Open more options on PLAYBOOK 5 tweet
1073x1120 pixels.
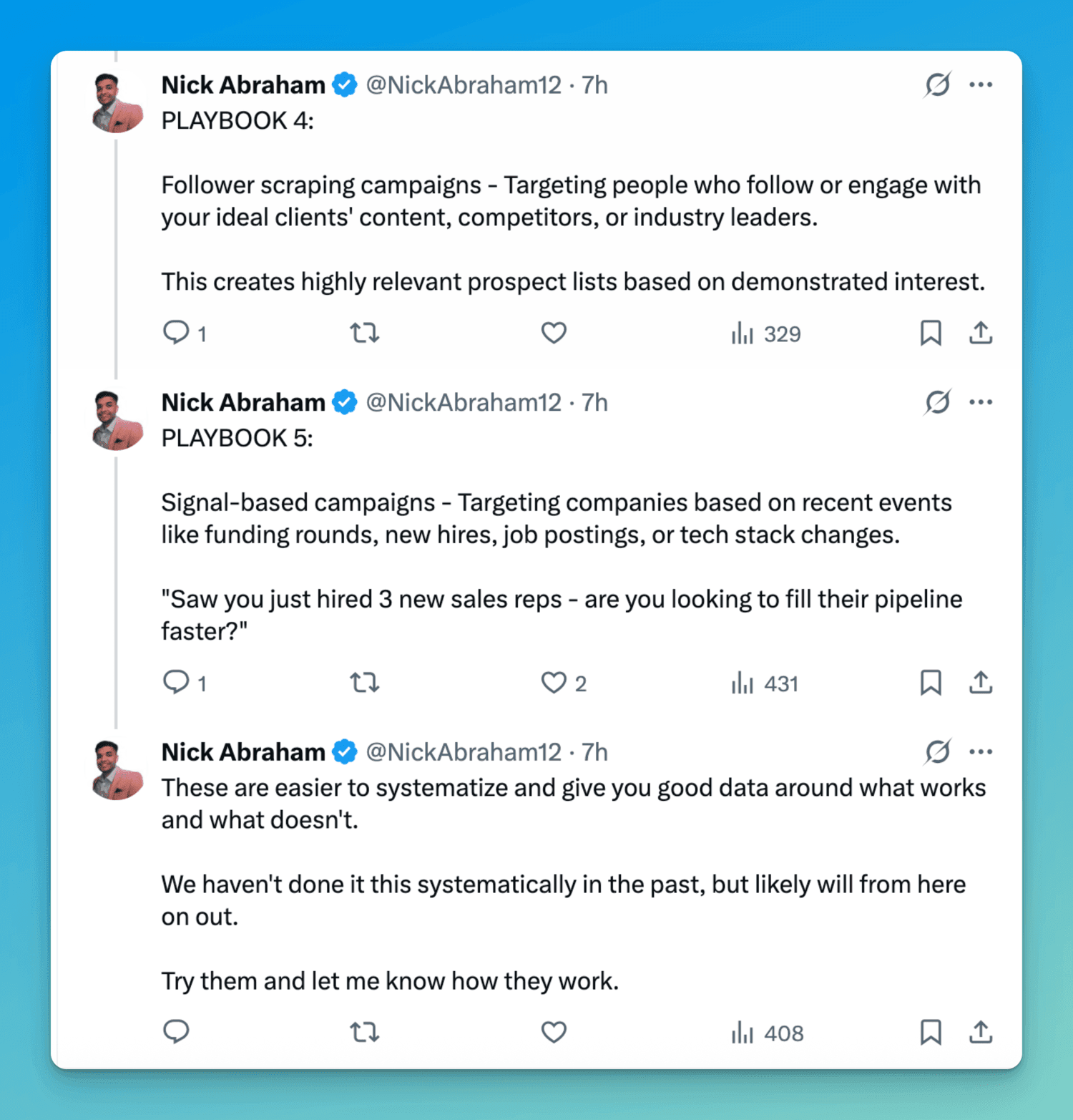pos(981,402)
